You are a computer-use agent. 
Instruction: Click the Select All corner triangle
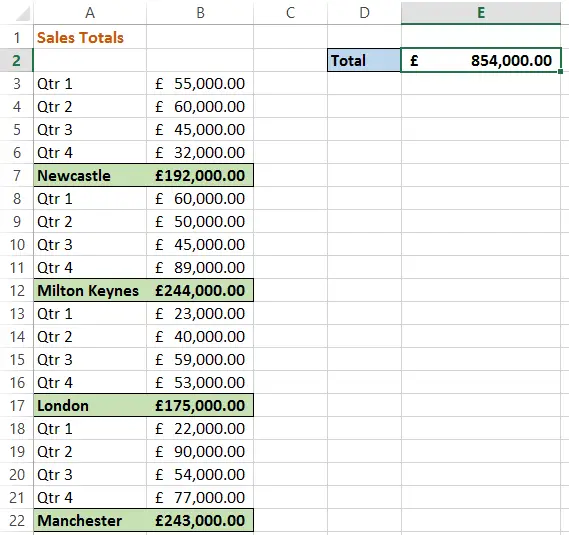click(x=22, y=13)
